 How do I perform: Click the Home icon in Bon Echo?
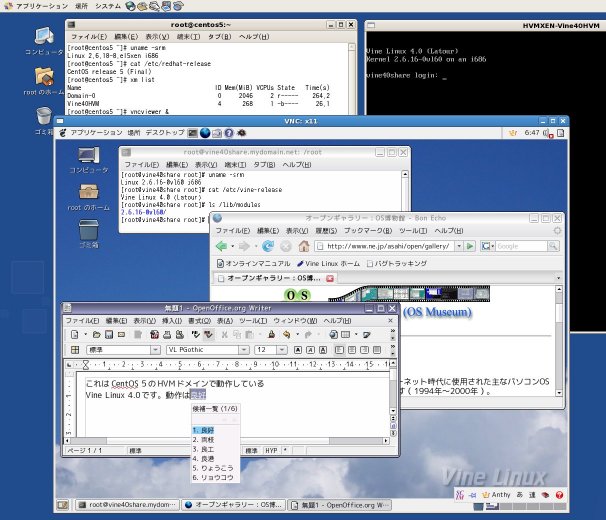pos(304,246)
